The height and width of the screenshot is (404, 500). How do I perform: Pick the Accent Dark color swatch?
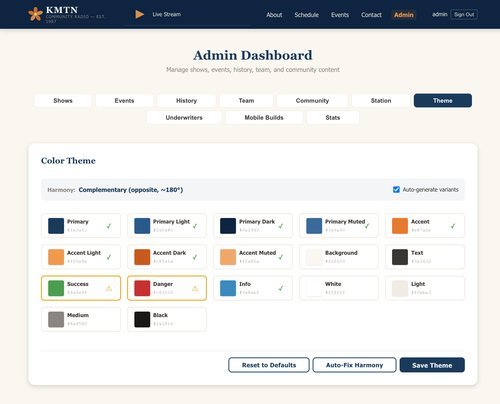tap(142, 257)
